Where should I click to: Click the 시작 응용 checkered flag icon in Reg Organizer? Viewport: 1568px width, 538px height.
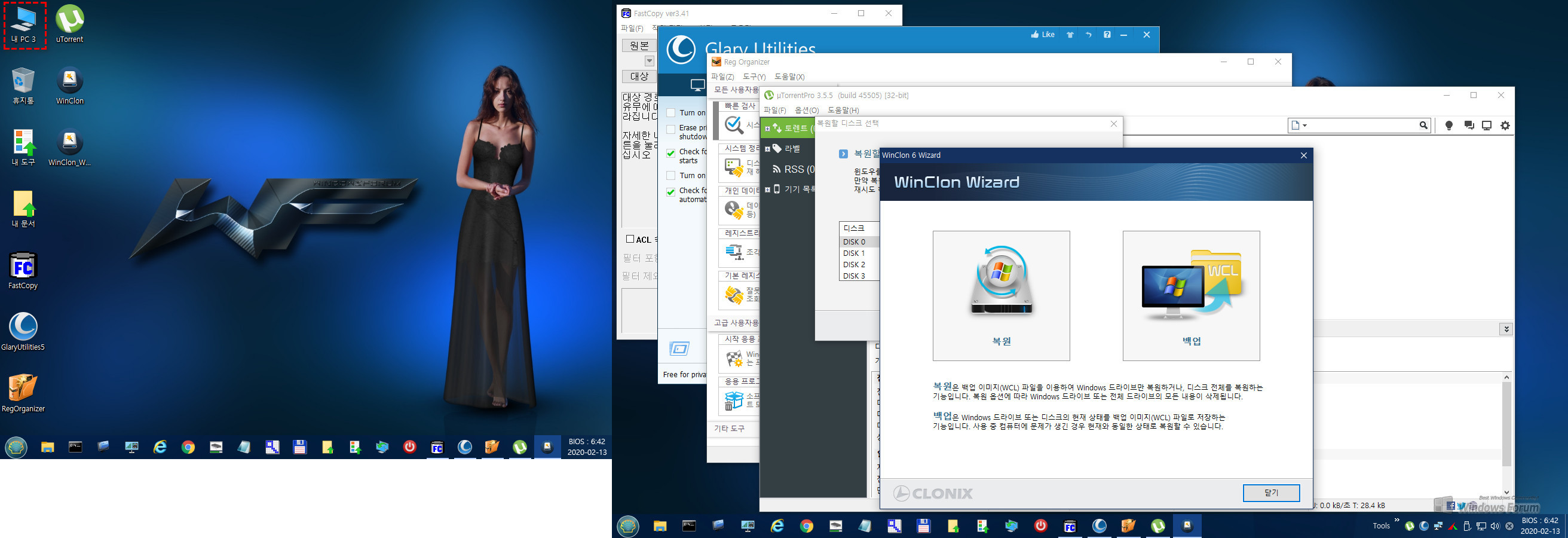click(x=734, y=359)
